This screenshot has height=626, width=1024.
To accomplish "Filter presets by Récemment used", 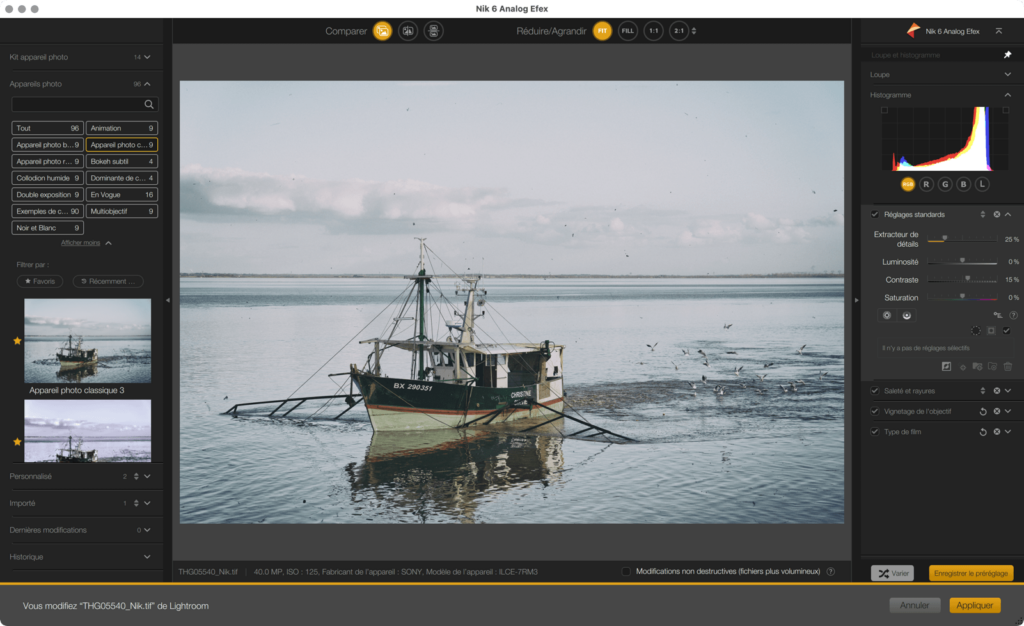I will (x=108, y=281).
